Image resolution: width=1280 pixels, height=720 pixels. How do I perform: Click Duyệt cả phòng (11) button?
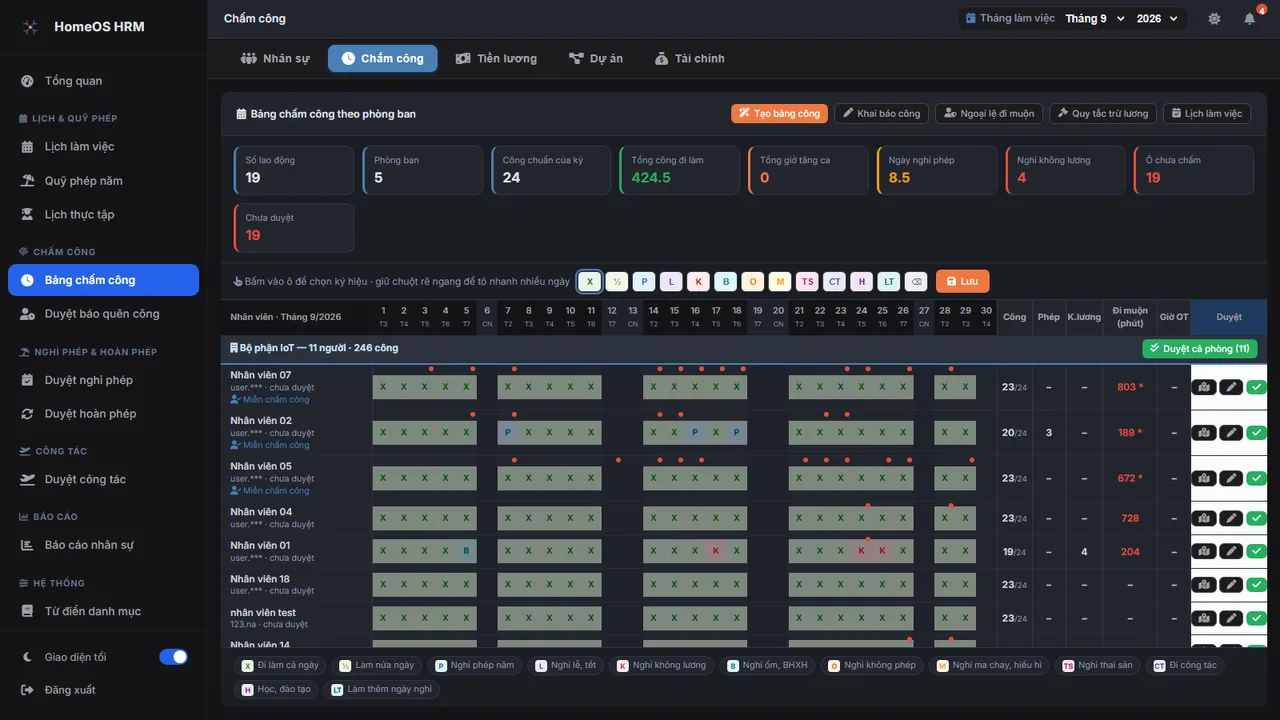coord(1200,349)
